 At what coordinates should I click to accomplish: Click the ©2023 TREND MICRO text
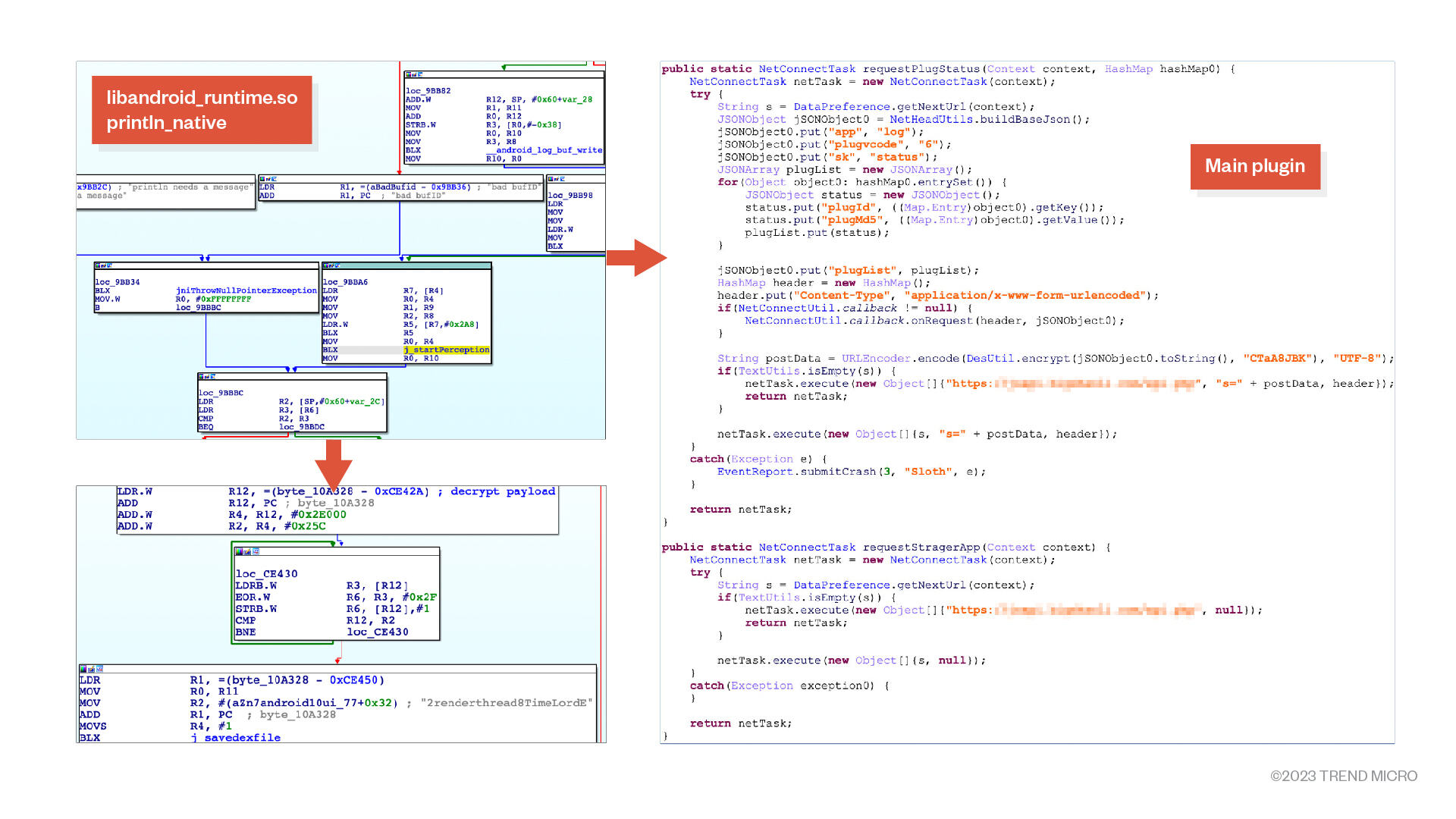click(1343, 776)
